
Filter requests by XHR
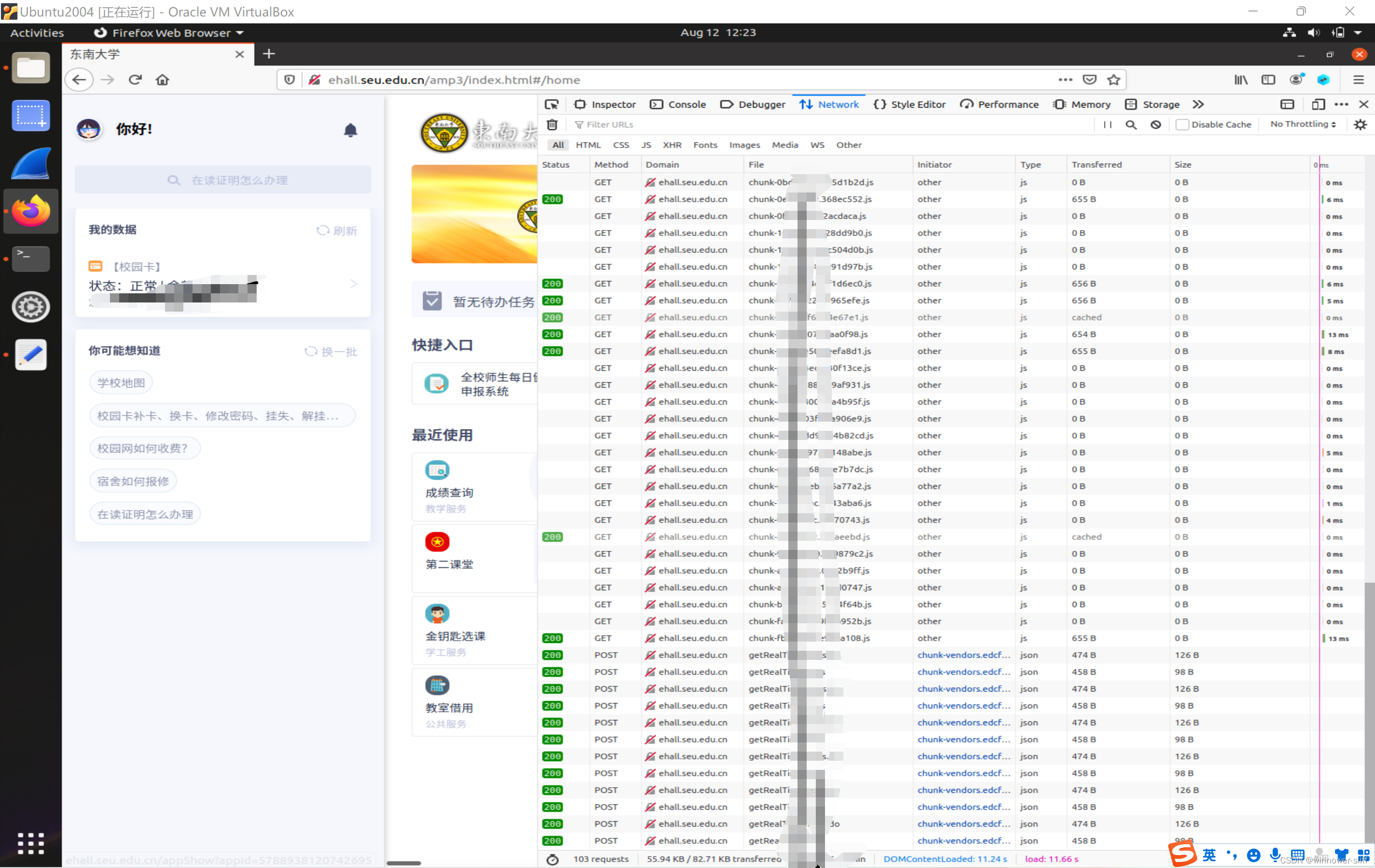pos(672,145)
